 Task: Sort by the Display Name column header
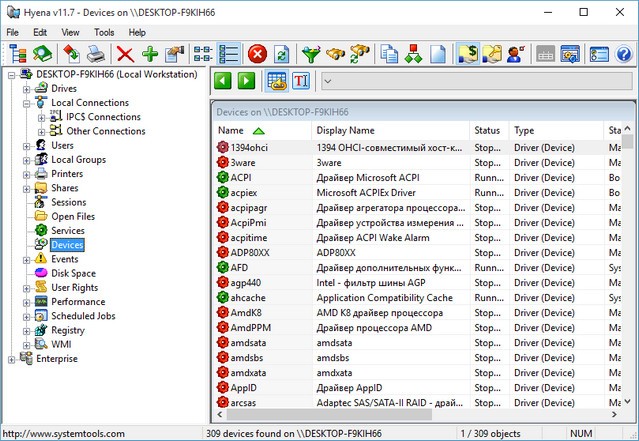click(345, 130)
